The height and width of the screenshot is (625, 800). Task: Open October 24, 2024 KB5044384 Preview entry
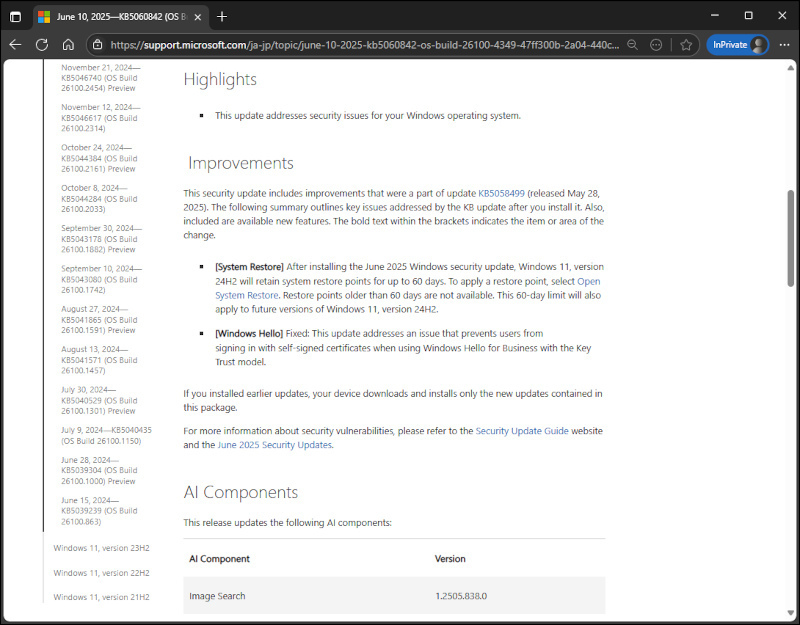point(99,158)
